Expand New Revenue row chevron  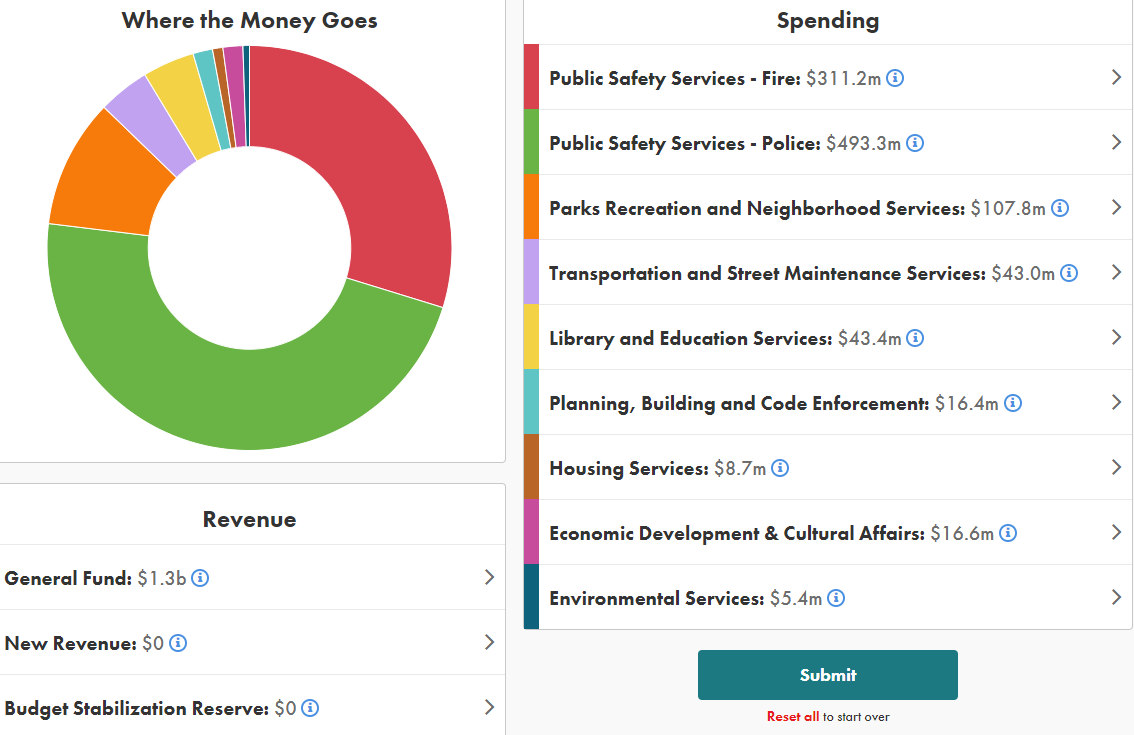pyautogui.click(x=489, y=642)
